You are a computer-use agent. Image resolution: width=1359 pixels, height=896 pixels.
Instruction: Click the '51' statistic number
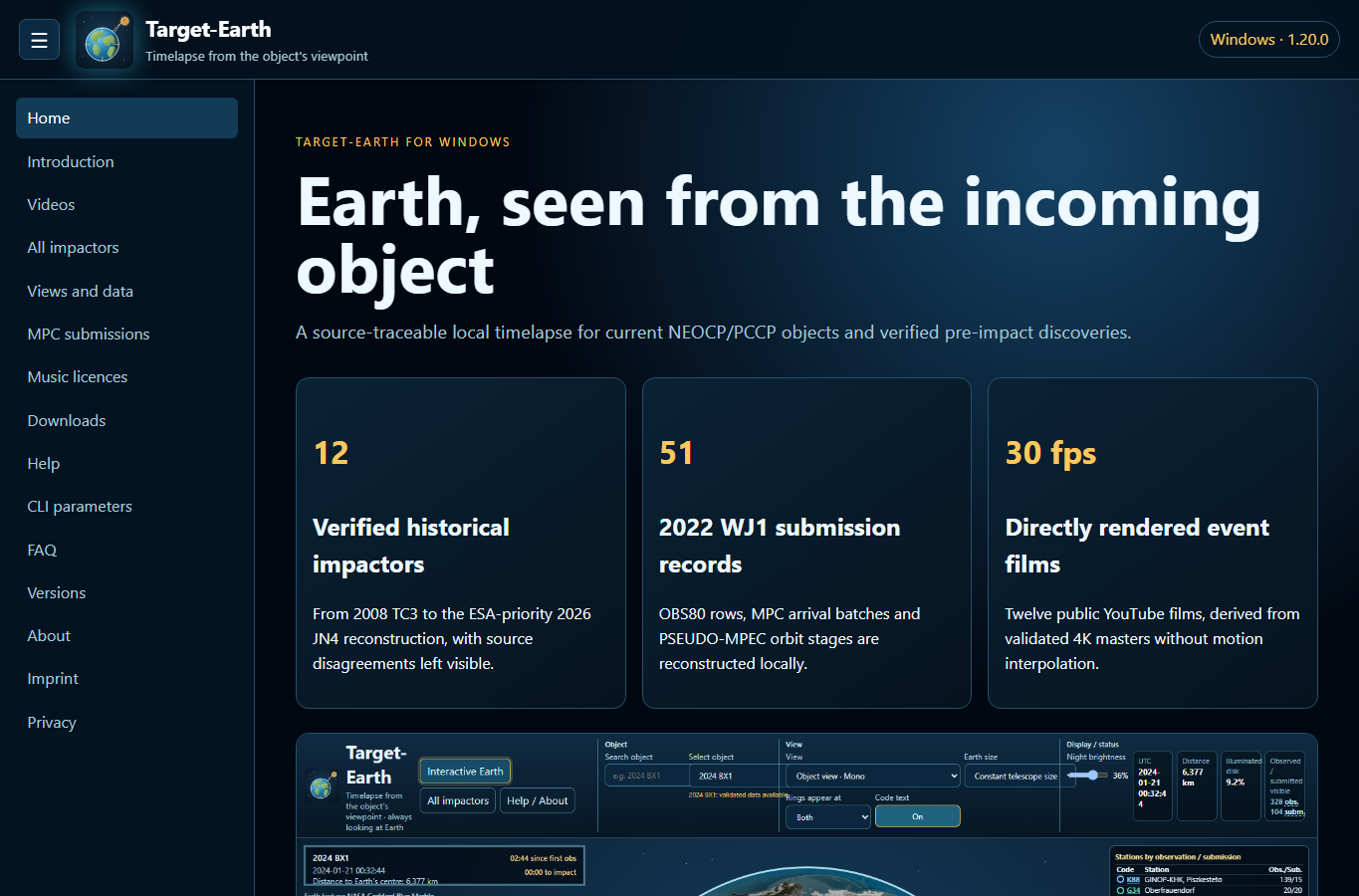(676, 453)
